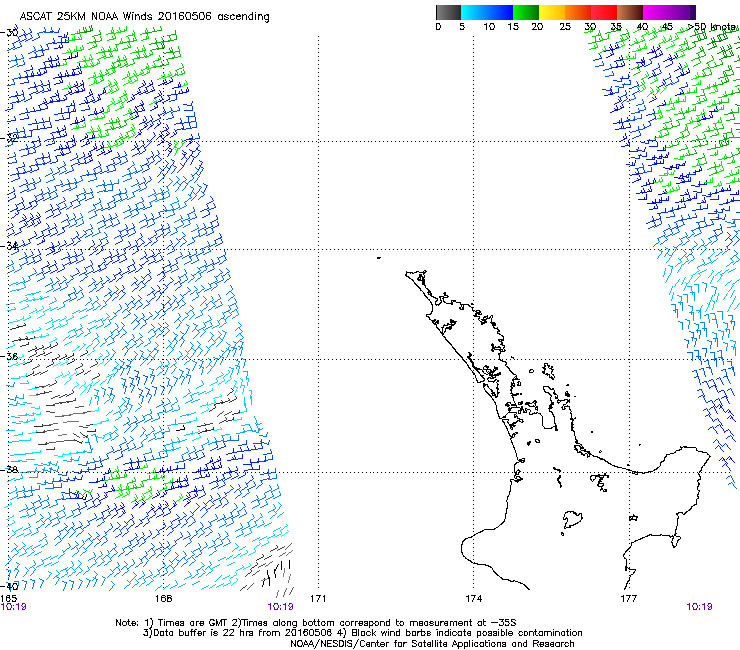Click the latitude label '-30'
This screenshot has height=650, width=740.
9,33
